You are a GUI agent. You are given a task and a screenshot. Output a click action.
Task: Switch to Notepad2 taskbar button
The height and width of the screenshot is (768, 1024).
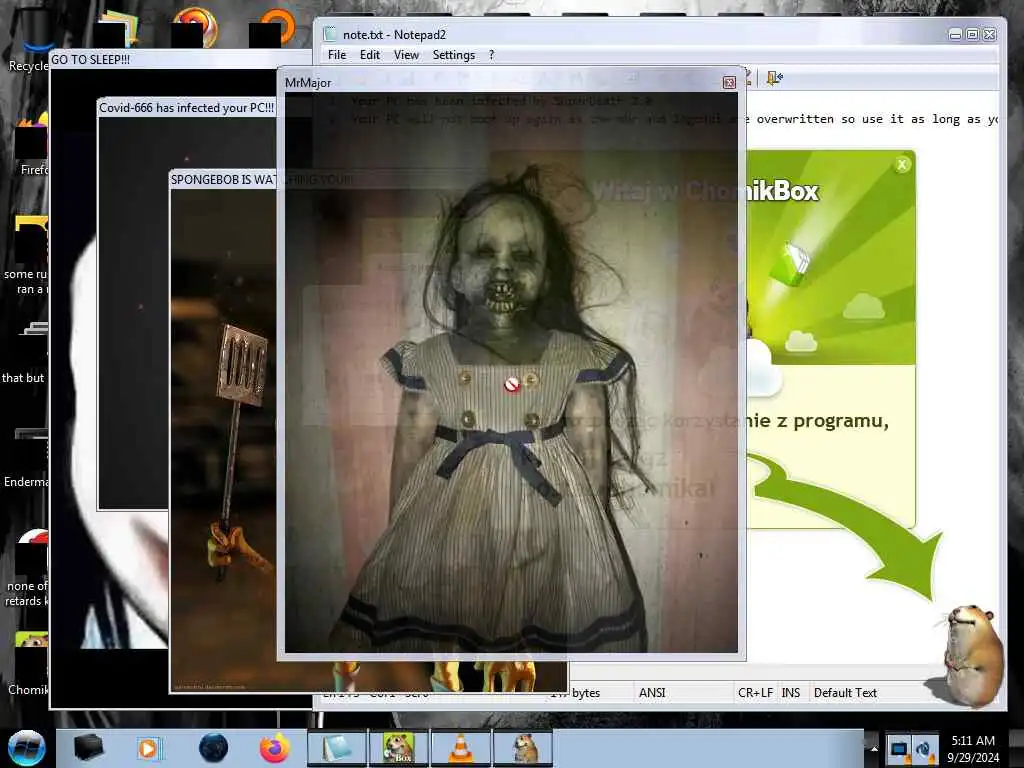tap(337, 748)
